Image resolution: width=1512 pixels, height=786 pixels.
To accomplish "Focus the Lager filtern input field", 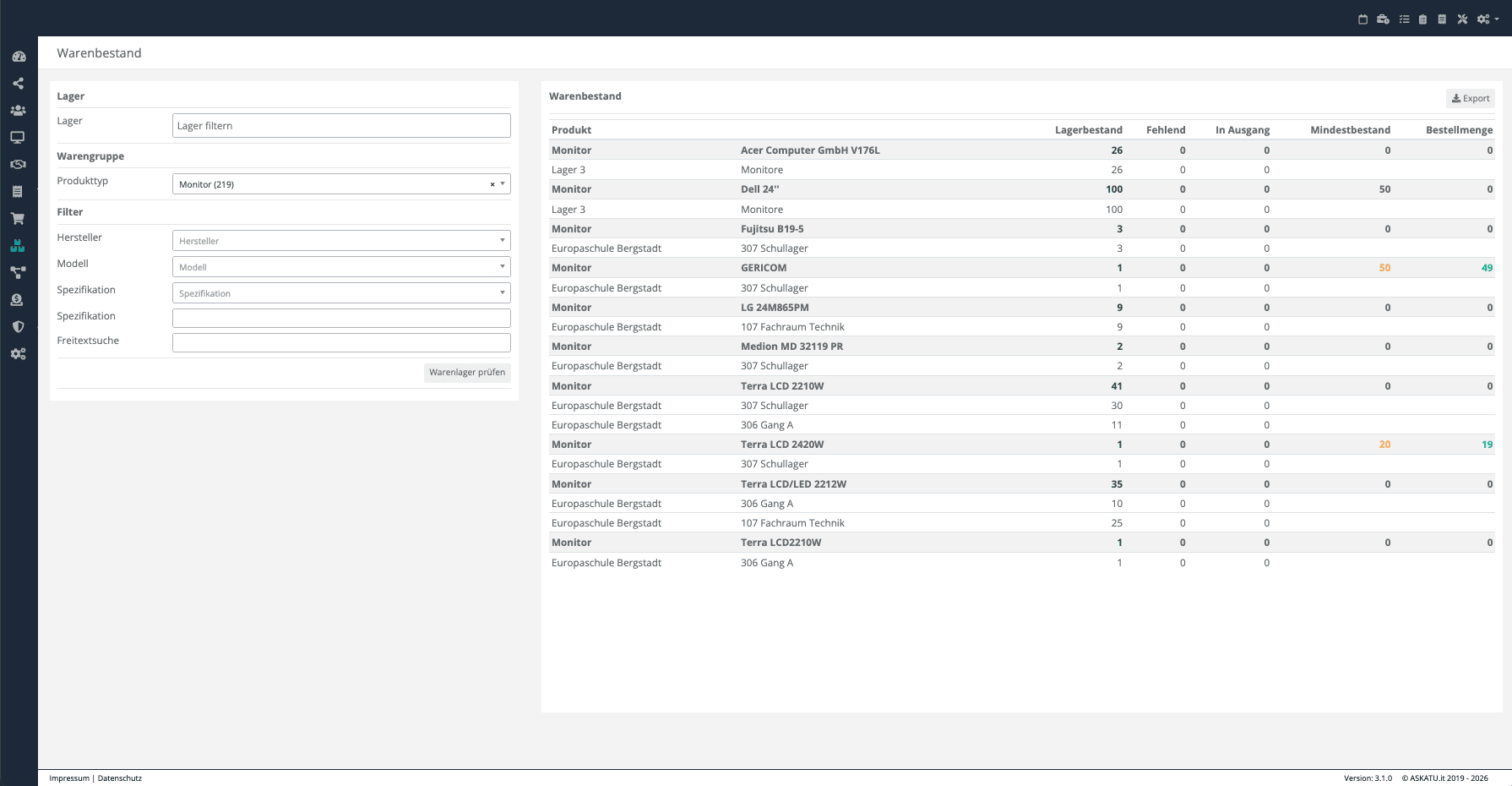I will coord(341,126).
